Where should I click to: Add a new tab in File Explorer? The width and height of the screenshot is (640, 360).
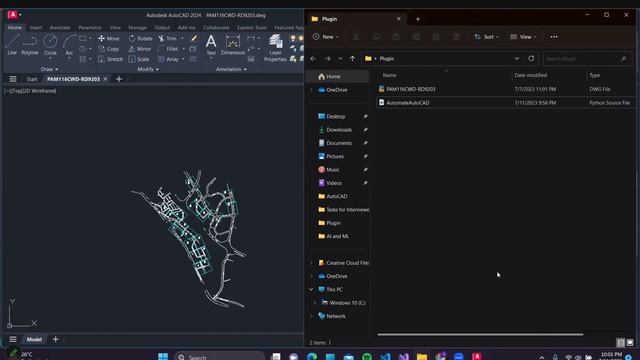click(x=418, y=19)
